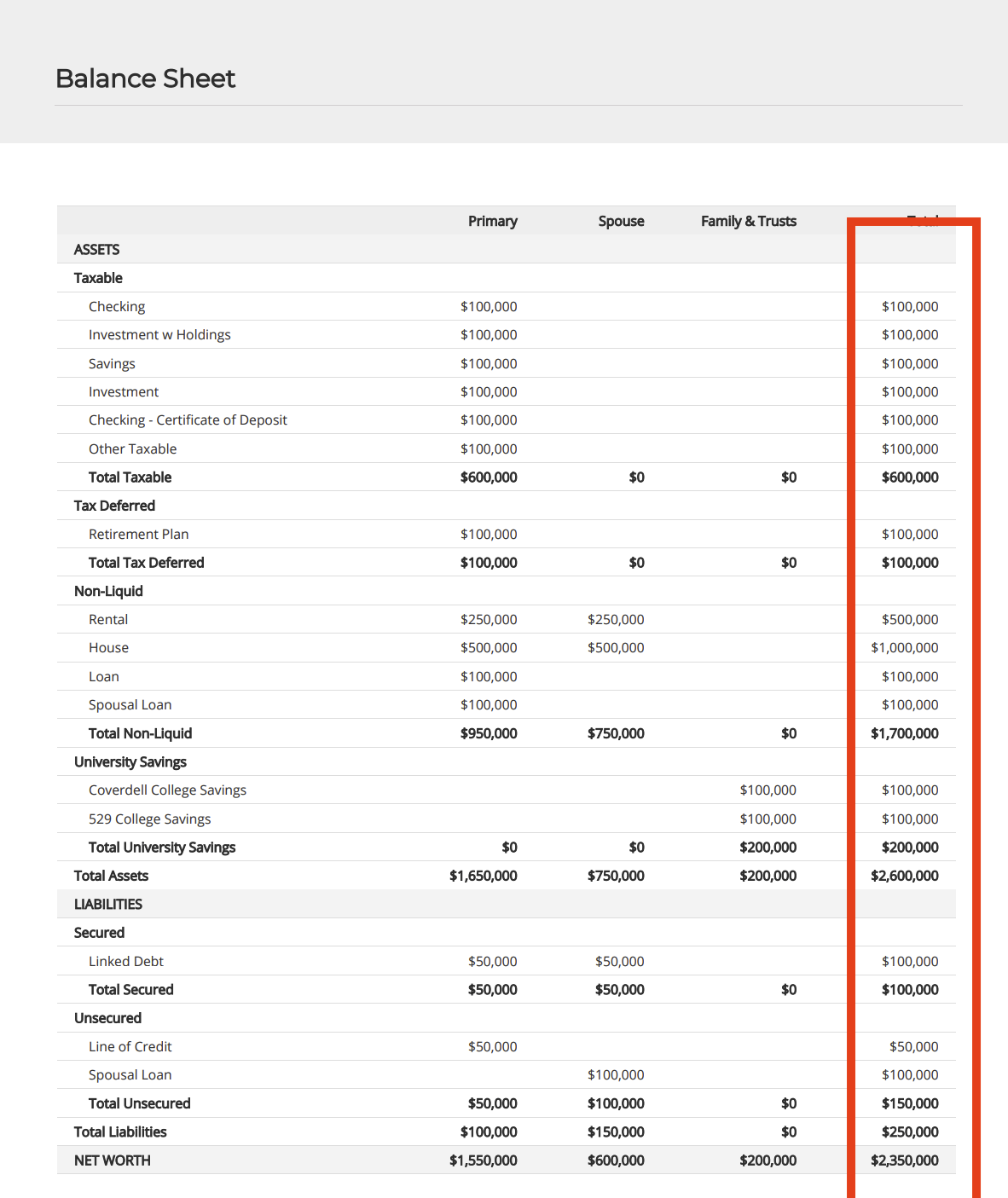
Task: Click the Checking - Certificate of Deposit label
Action: tap(188, 420)
